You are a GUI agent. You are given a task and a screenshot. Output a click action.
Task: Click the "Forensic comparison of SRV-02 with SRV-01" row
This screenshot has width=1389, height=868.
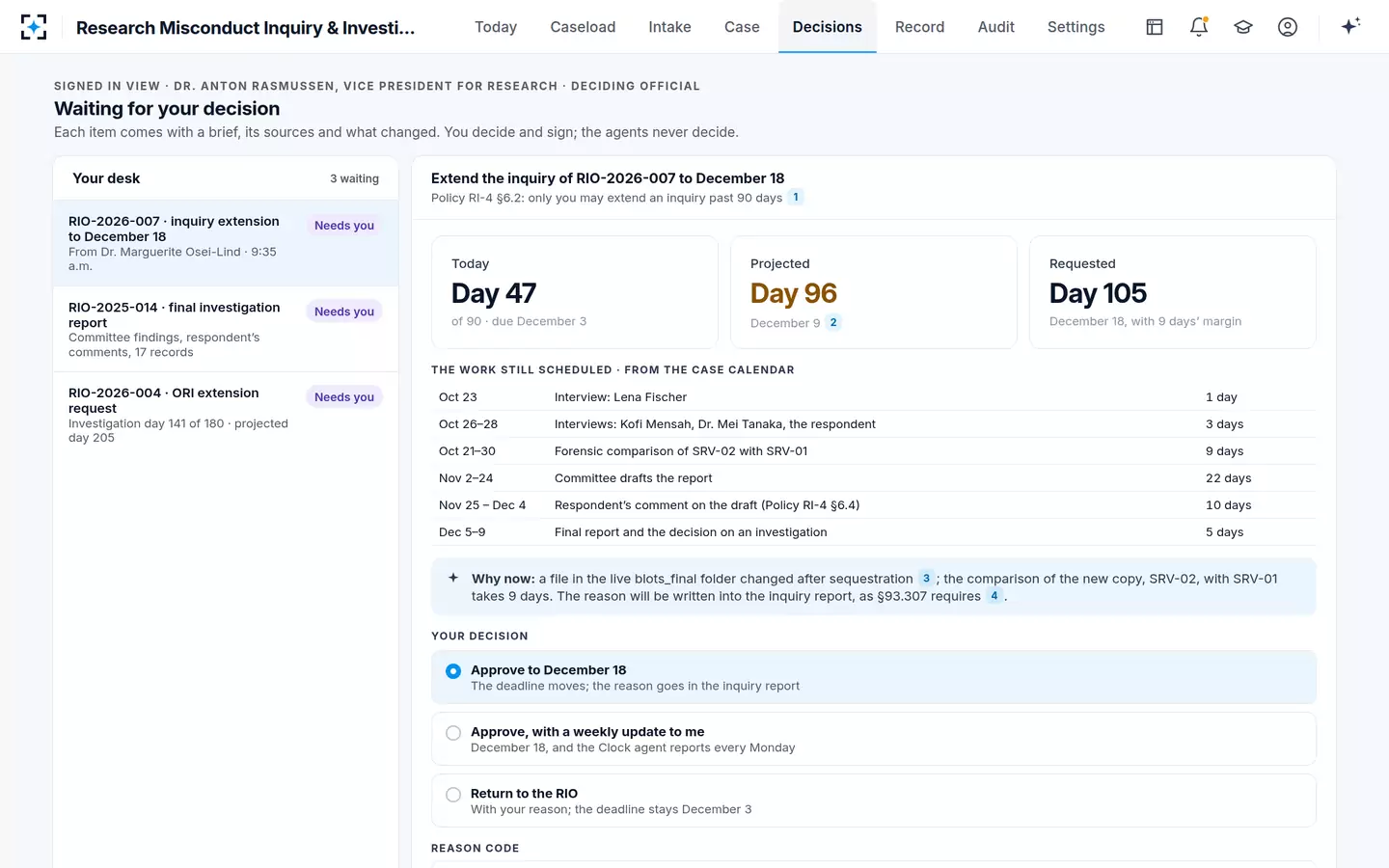click(874, 451)
